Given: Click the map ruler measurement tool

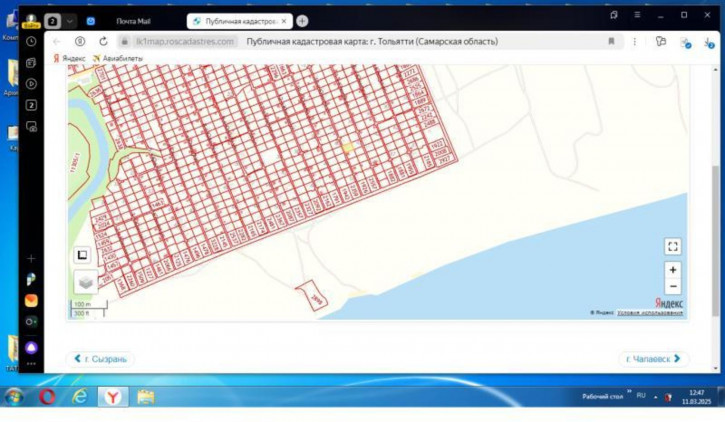Looking at the screenshot, I should click(83, 256).
